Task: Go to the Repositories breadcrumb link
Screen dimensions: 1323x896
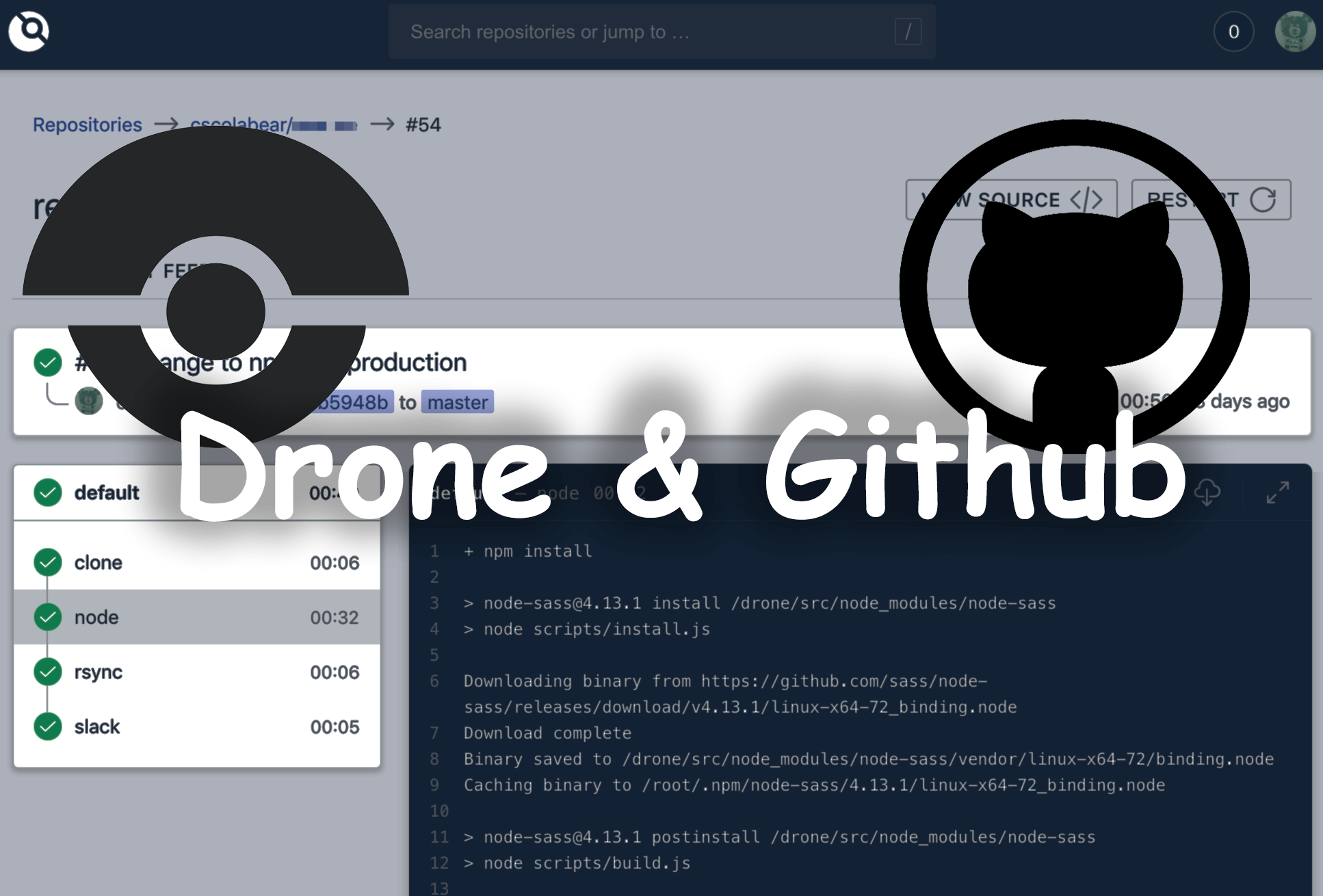Action: (x=88, y=124)
